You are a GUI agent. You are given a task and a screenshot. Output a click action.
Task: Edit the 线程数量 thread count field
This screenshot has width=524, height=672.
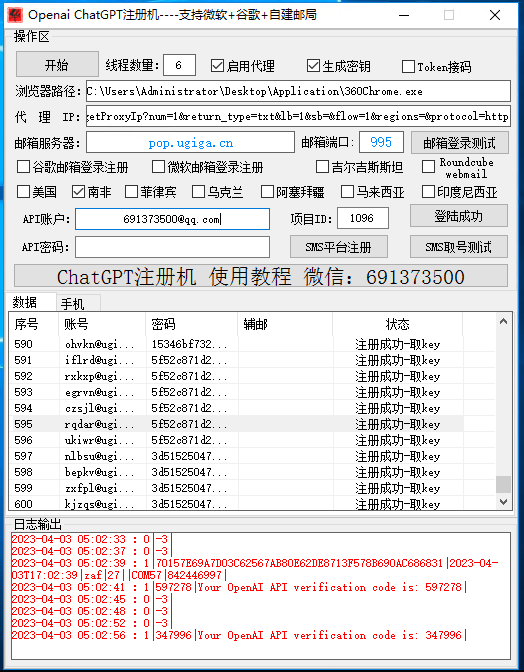(179, 65)
